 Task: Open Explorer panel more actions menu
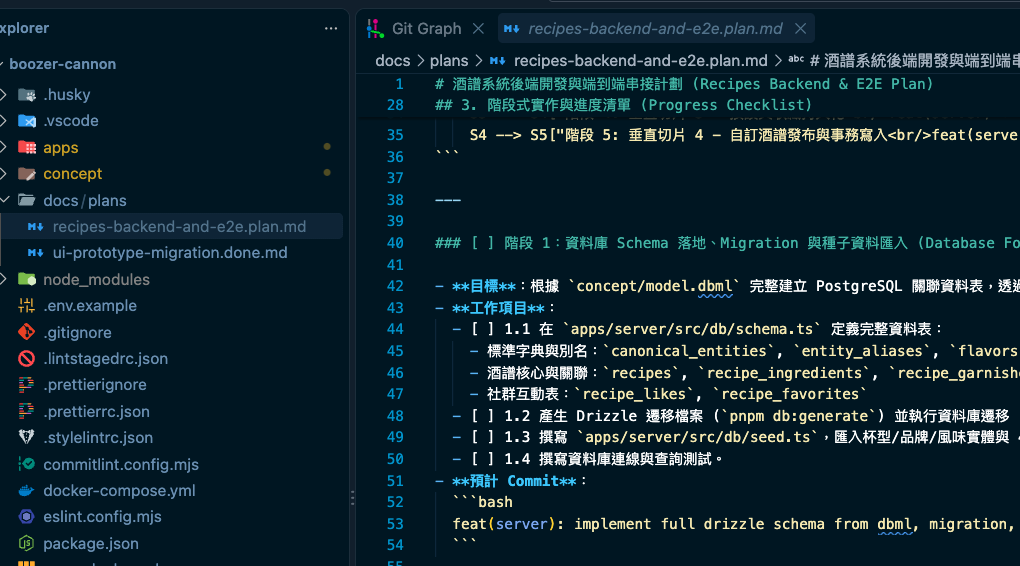coord(330,29)
